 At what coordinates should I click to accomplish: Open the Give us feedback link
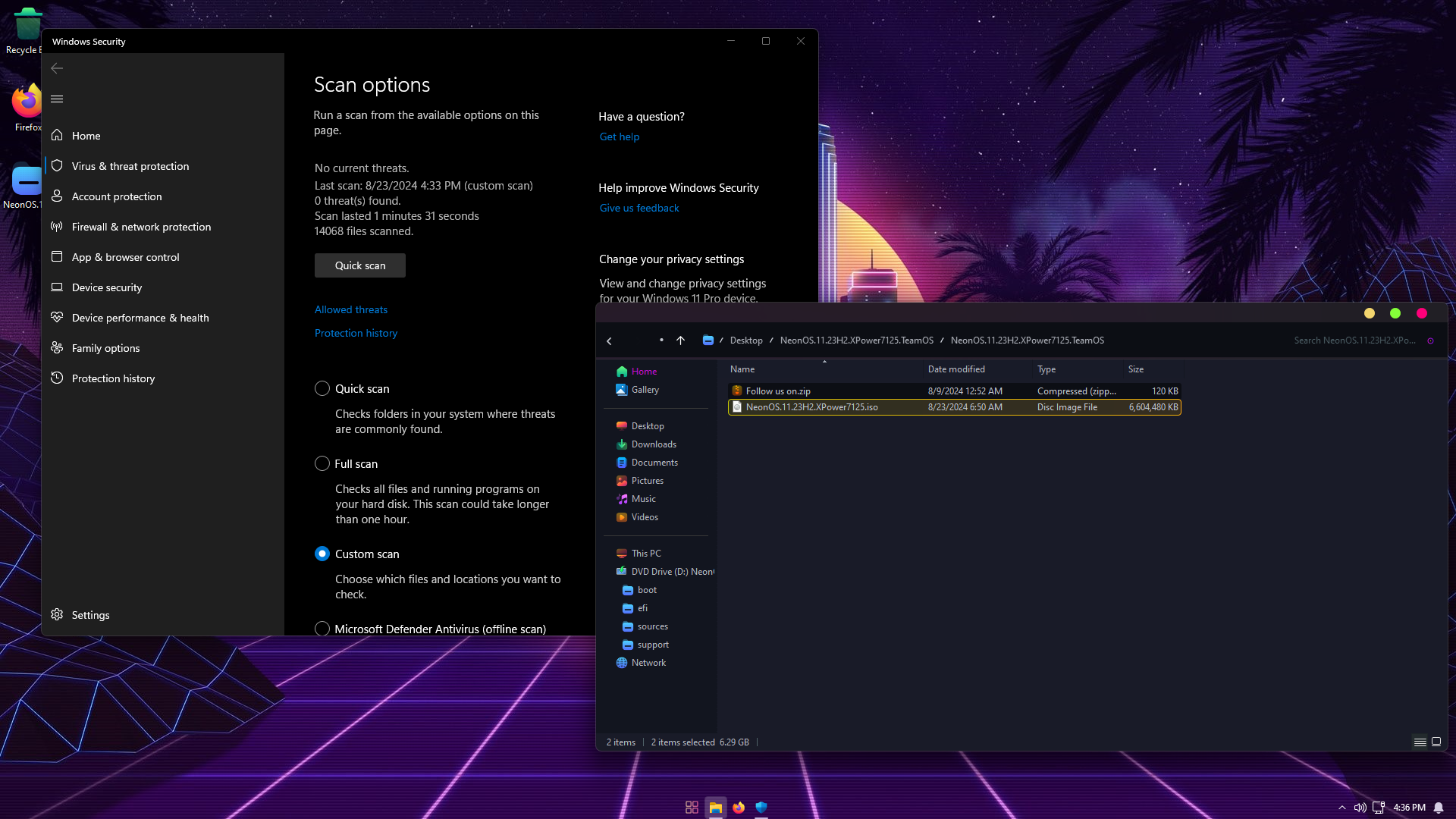639,208
